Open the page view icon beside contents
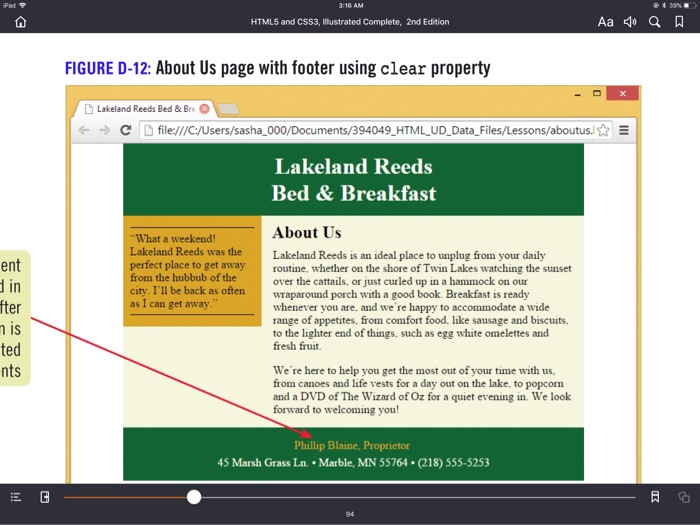Screen dimensions: 700x525 click(45, 497)
